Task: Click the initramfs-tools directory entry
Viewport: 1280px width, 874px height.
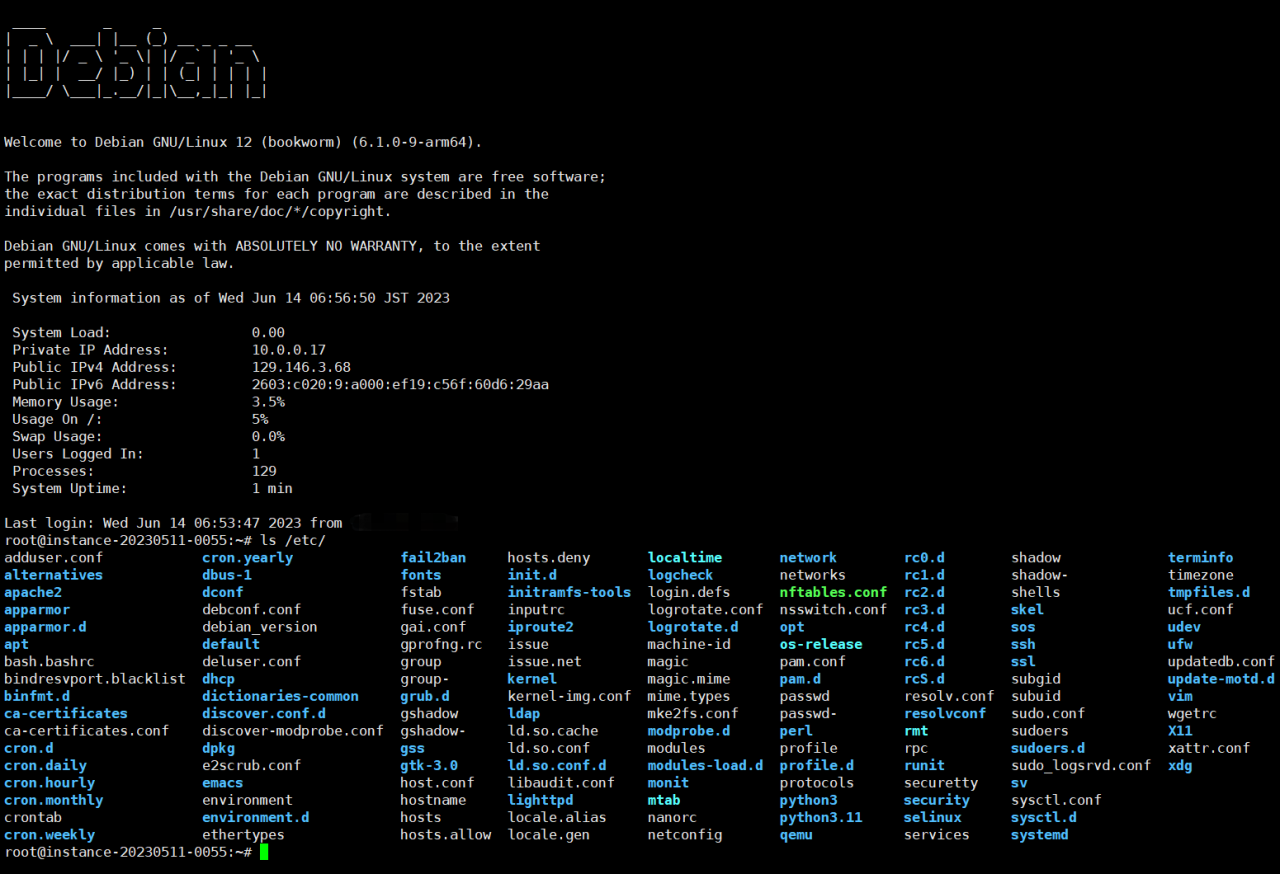Action: (x=569, y=592)
